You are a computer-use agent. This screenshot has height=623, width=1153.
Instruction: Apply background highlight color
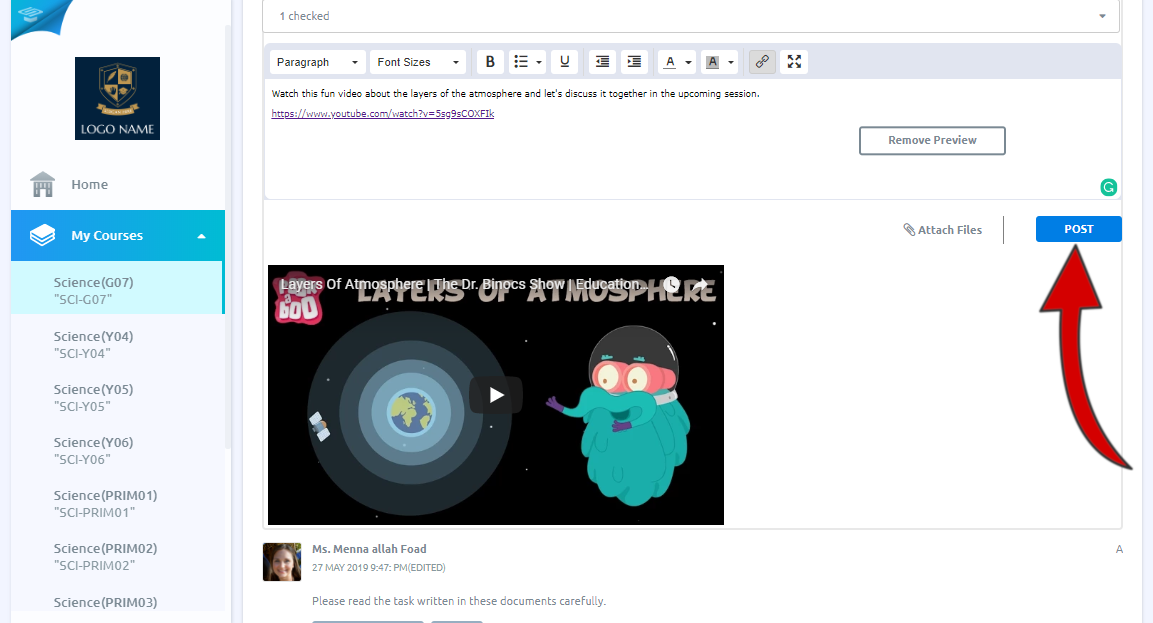click(x=713, y=63)
